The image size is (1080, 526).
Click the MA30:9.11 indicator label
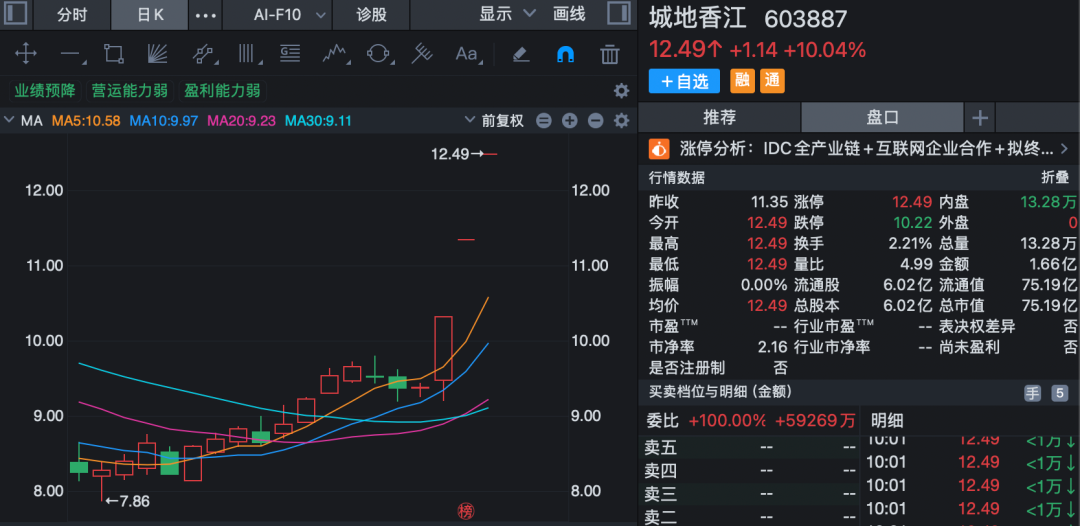click(x=319, y=121)
